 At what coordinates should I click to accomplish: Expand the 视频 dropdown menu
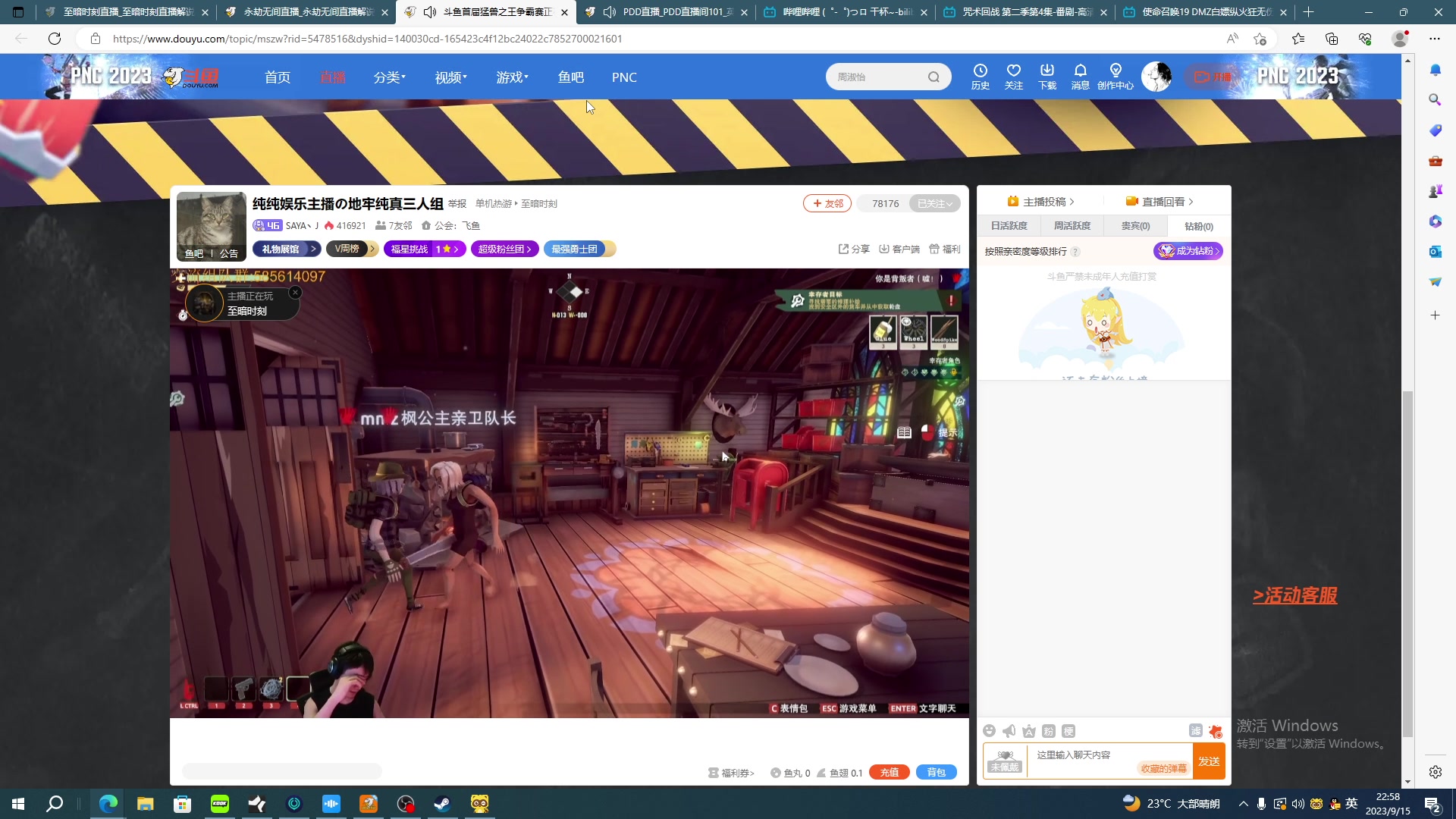450,77
